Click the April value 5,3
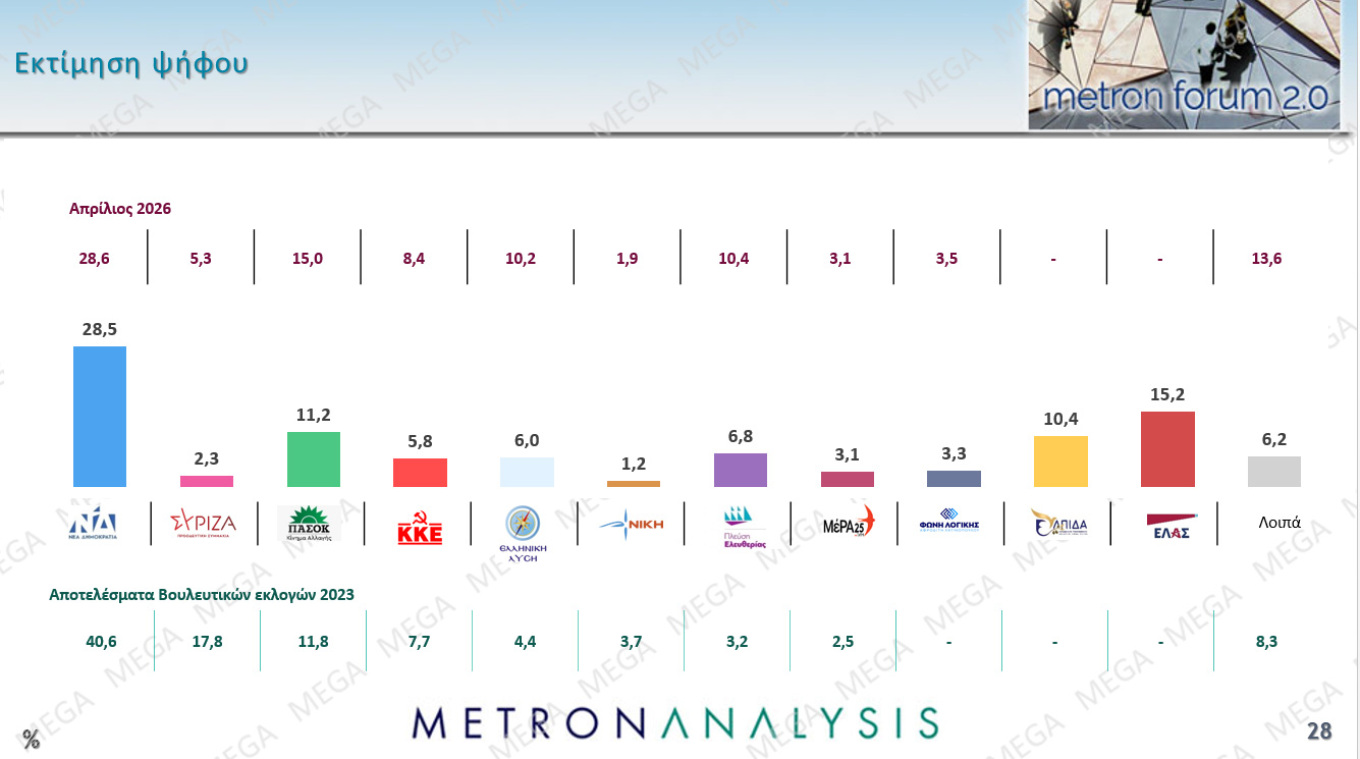 coord(201,259)
